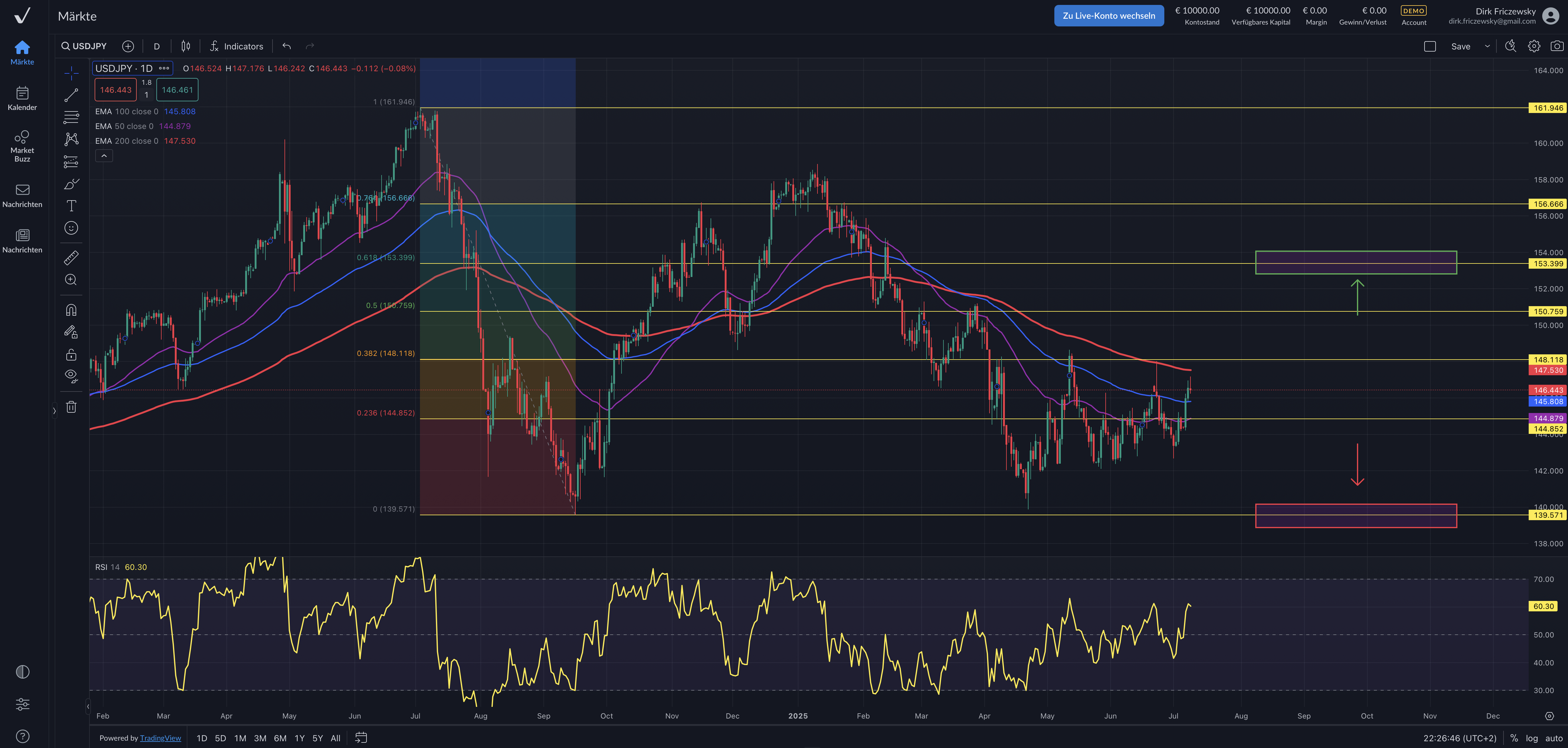
Task: Take a chart snapshot with the camera icon
Action: click(1556, 46)
